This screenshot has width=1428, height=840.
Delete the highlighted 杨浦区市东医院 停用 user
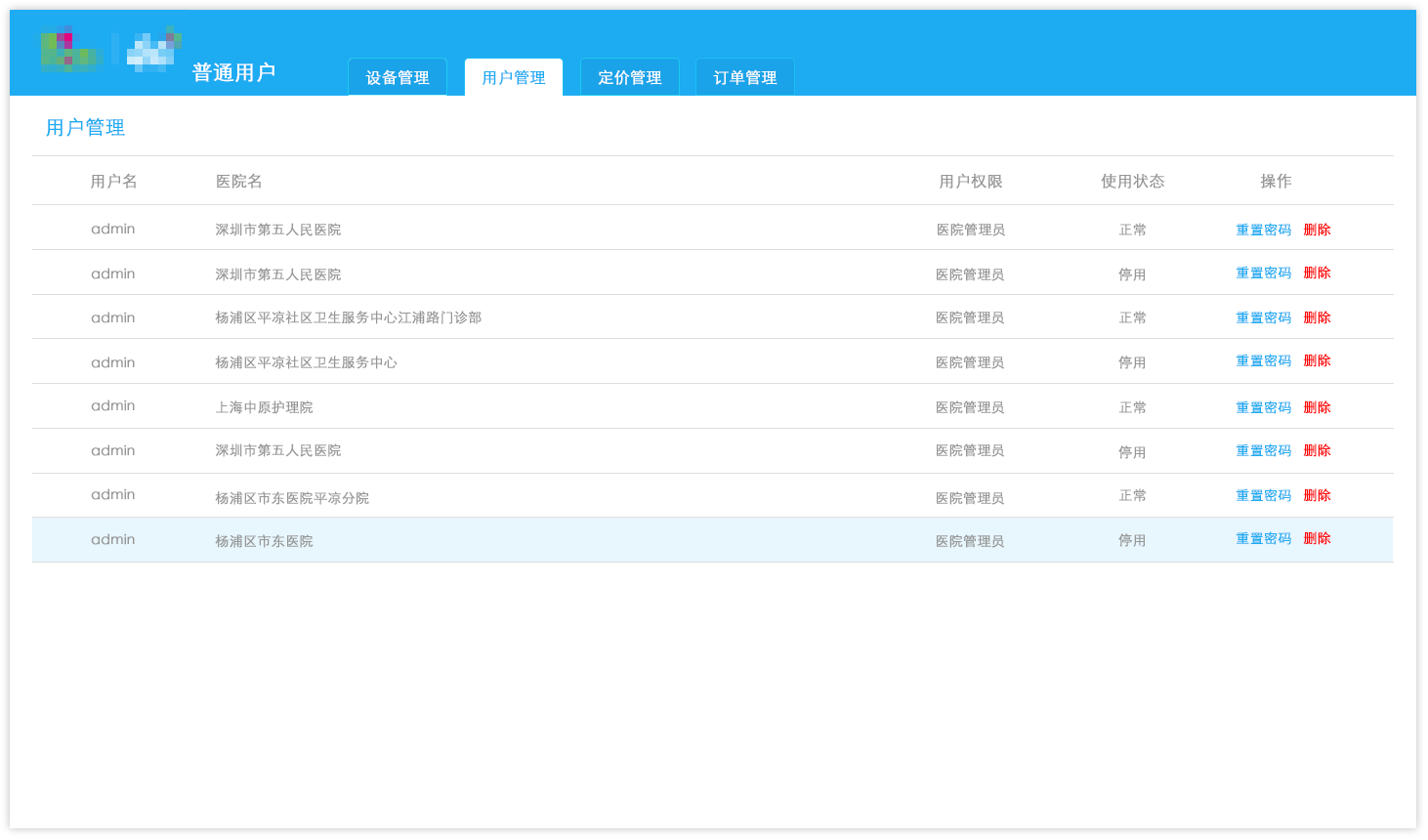coord(1318,538)
